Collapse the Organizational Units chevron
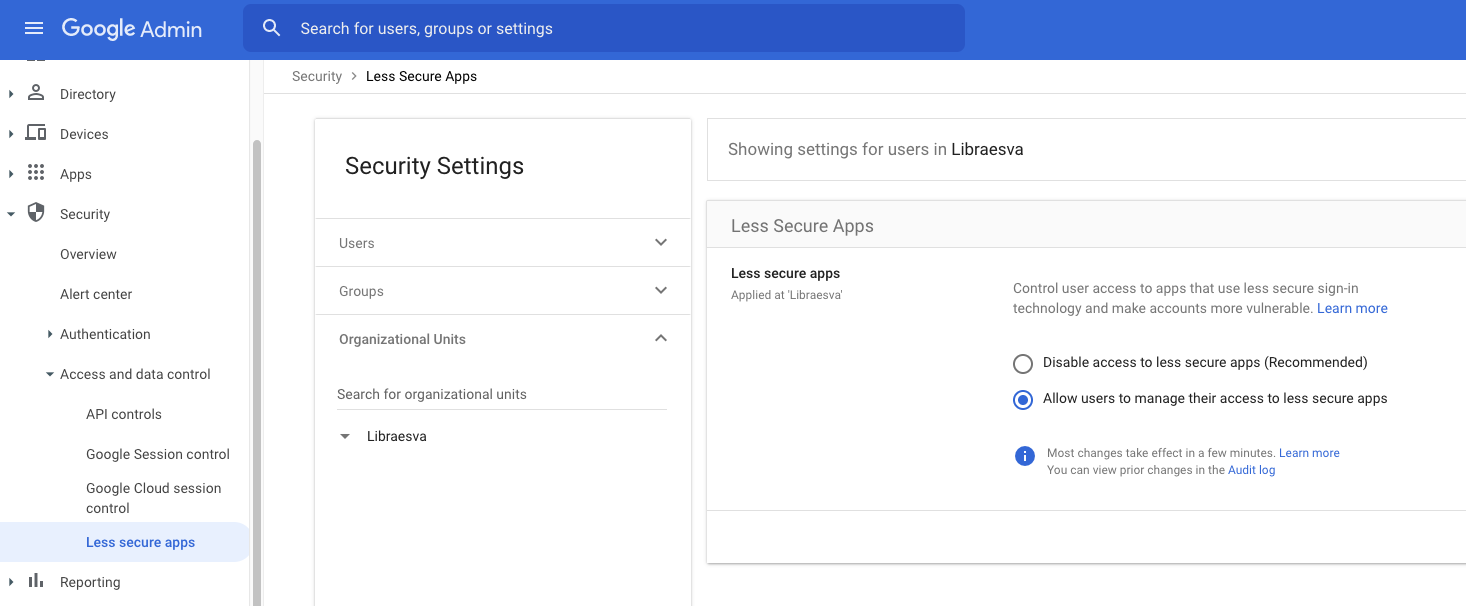The height and width of the screenshot is (606, 1466). coord(661,338)
